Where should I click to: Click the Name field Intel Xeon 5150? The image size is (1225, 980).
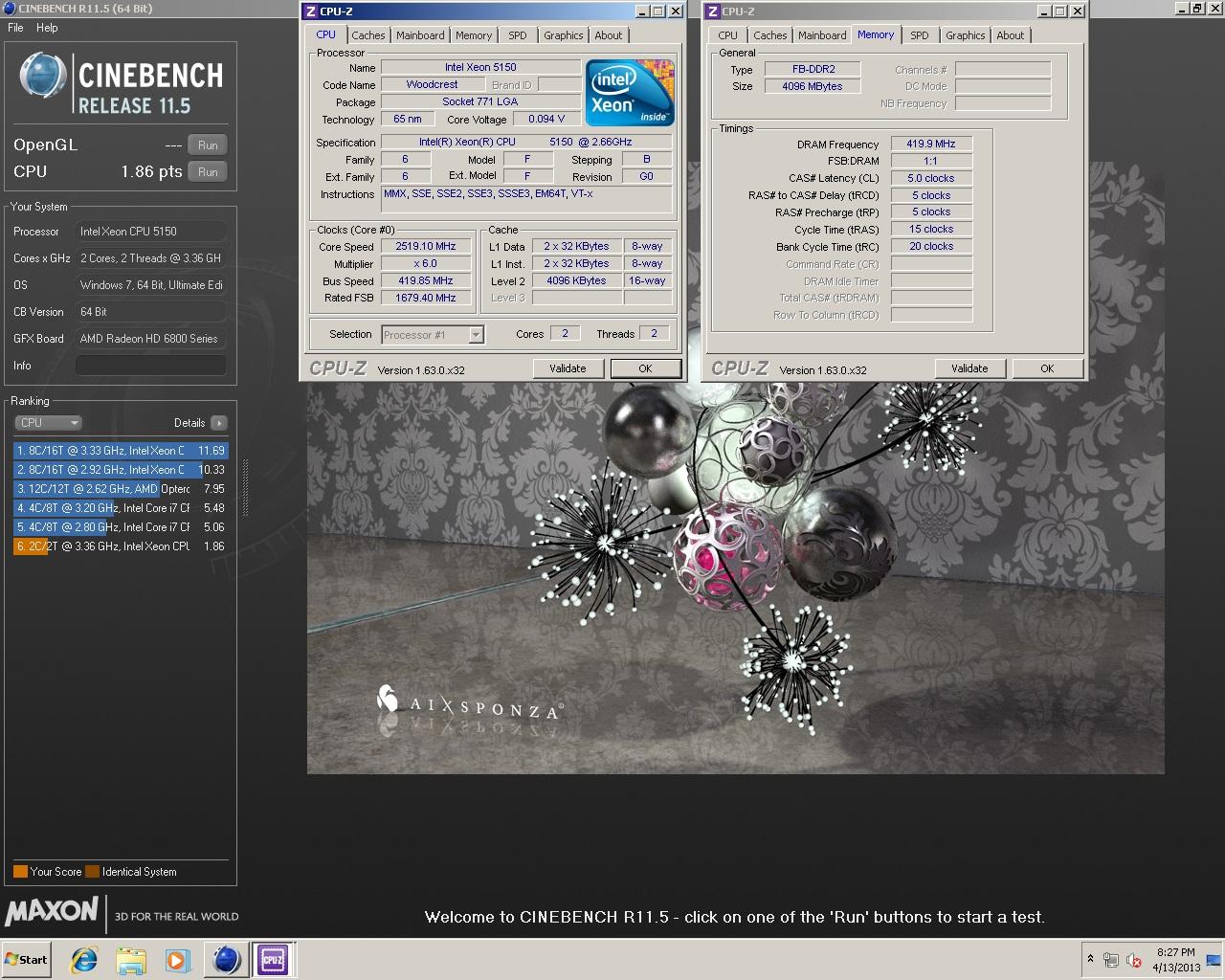(x=480, y=68)
